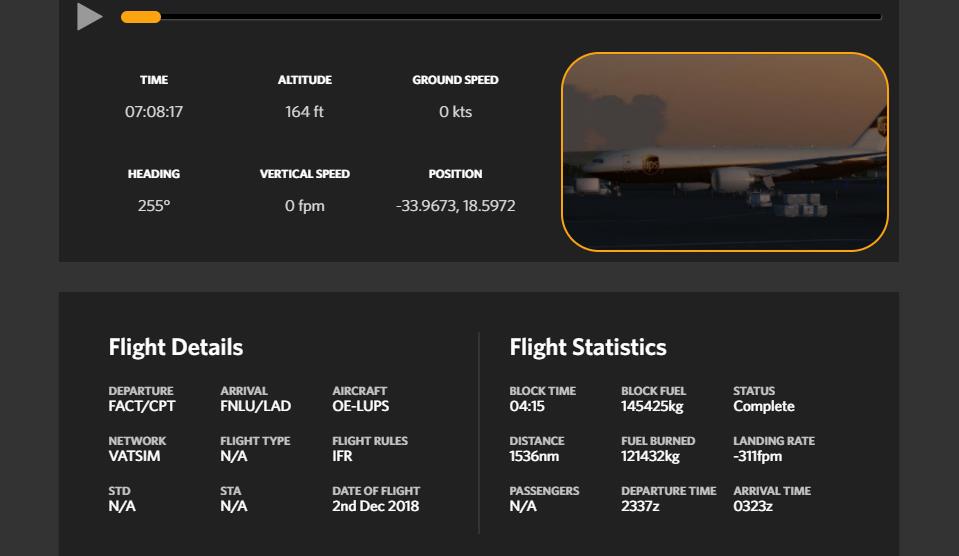
Task: Click the 07:08:17 time value
Action: pos(154,112)
